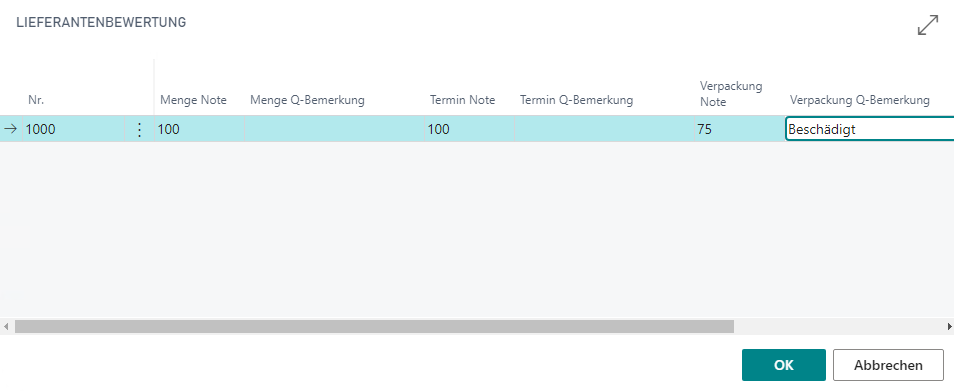Open the row options three-dot menu
Viewport: 954px width, 392px height.
point(139,130)
